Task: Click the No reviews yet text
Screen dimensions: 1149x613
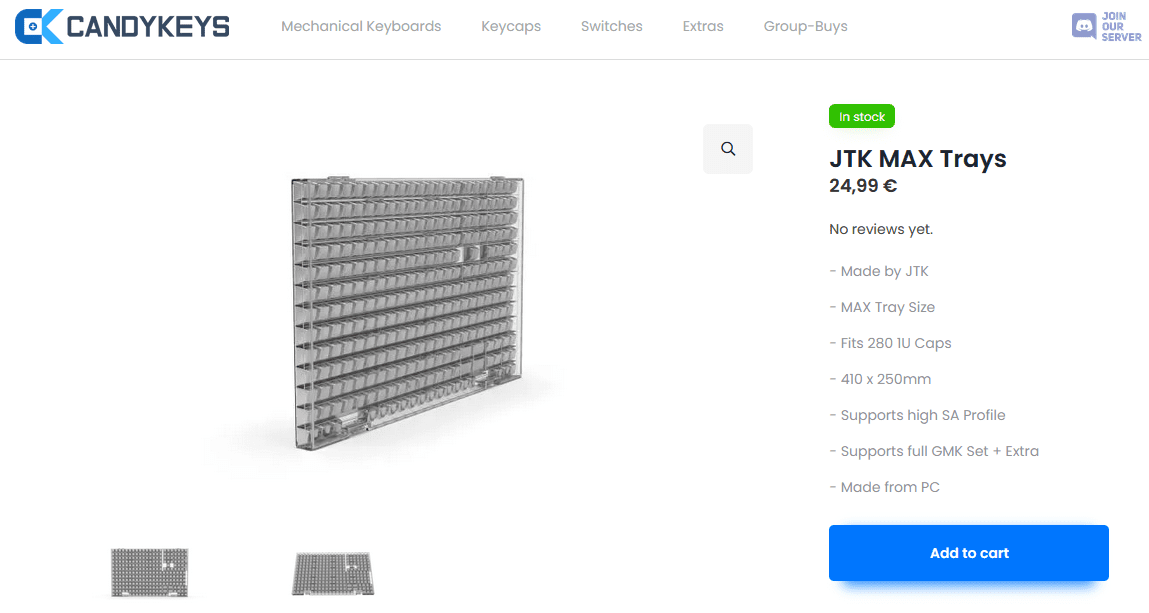Action: 881,229
